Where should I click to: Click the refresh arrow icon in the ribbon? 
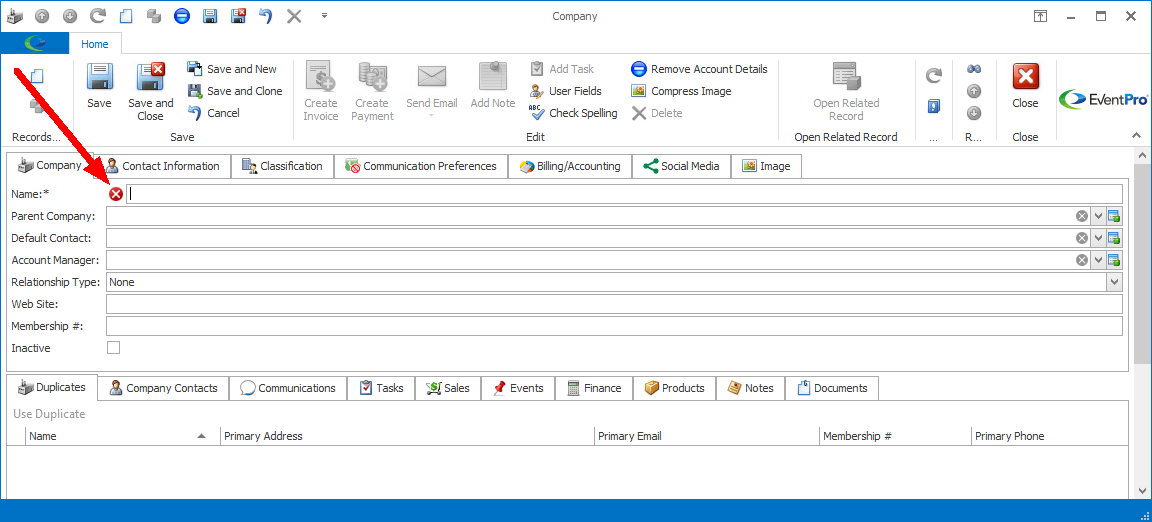click(933, 76)
